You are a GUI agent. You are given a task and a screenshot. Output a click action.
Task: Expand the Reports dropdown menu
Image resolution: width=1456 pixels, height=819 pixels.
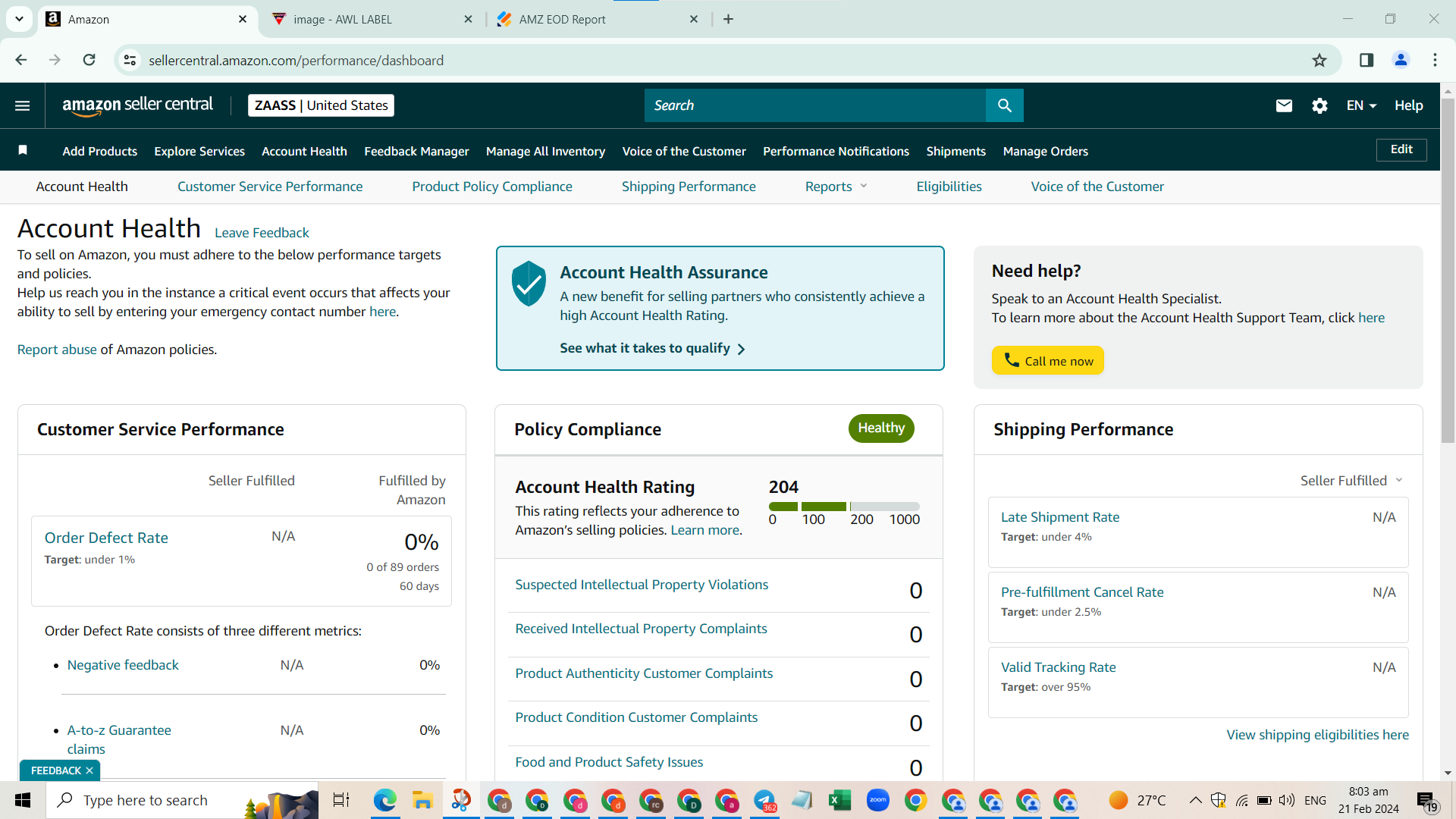836,187
